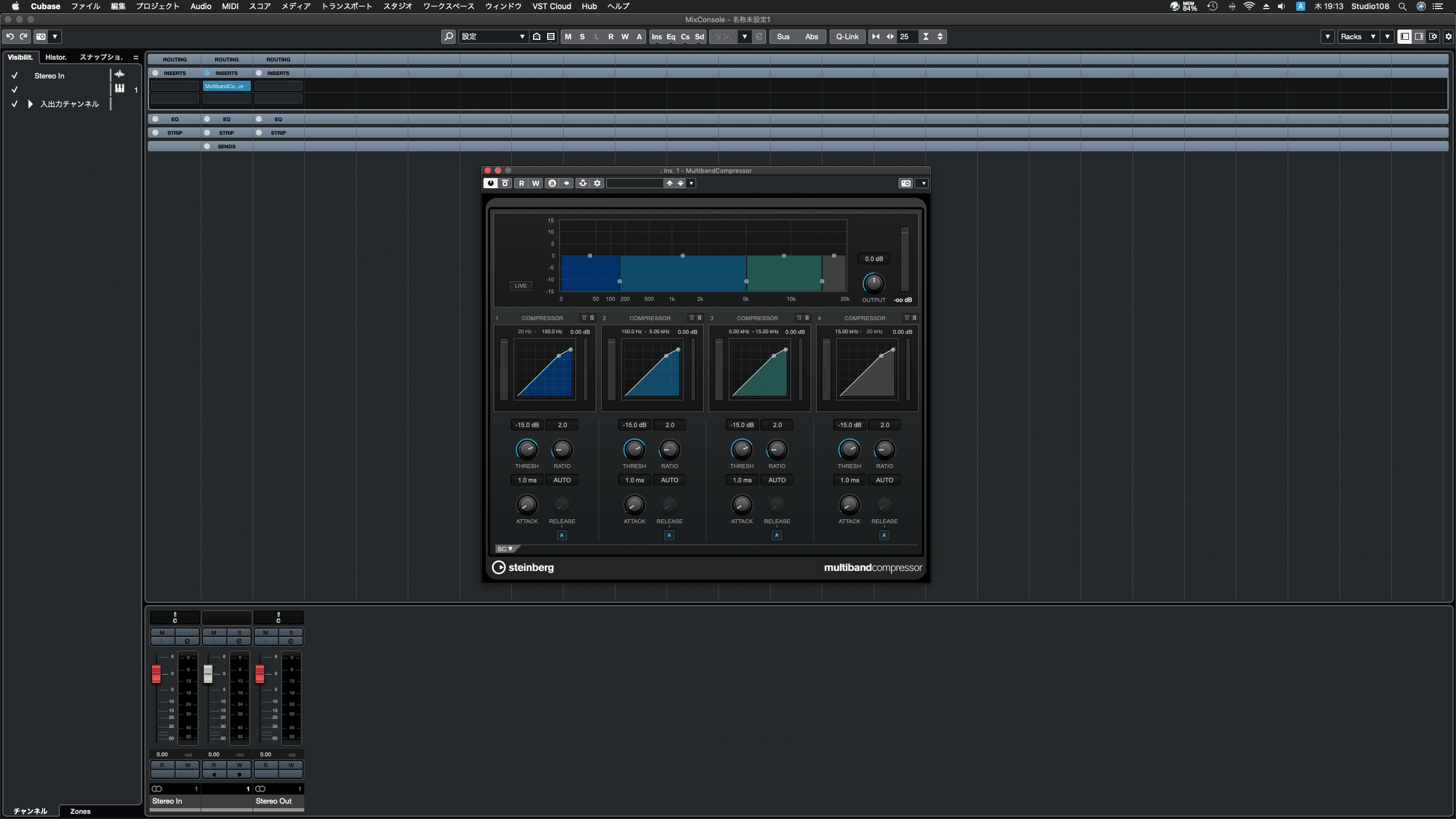
Task: Click the search magnifier in MixConsole toolbar
Action: [448, 36]
